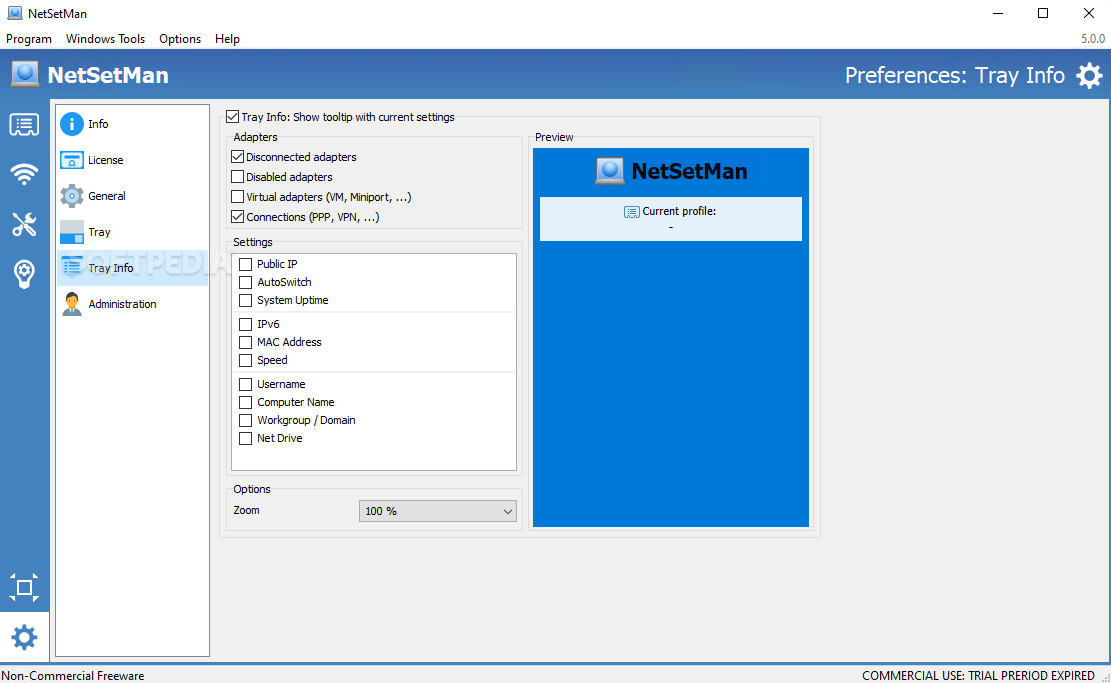
Task: Select the Info preferences page
Action: (132, 124)
